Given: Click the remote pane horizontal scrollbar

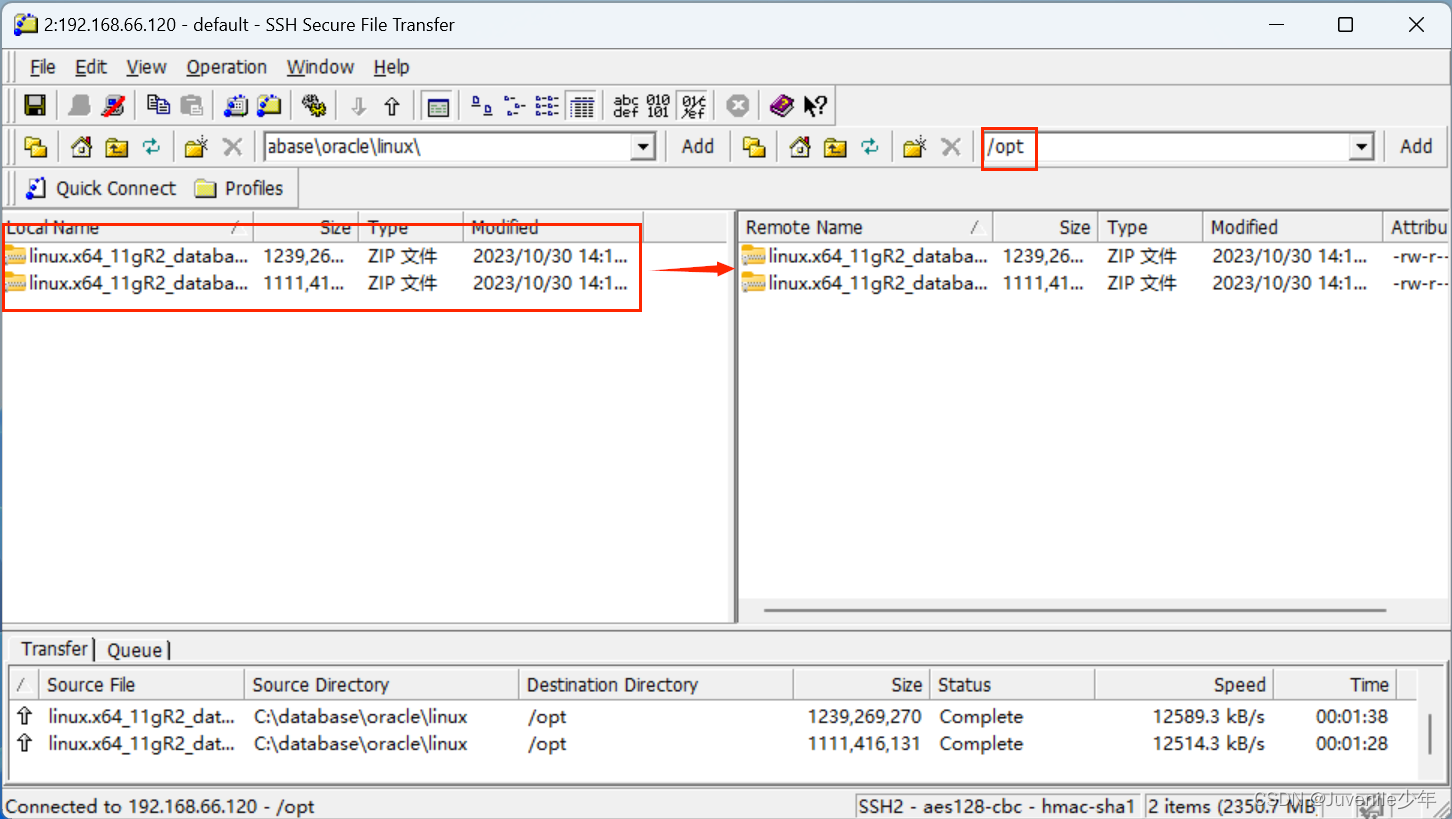Looking at the screenshot, I should pyautogui.click(x=1075, y=609).
